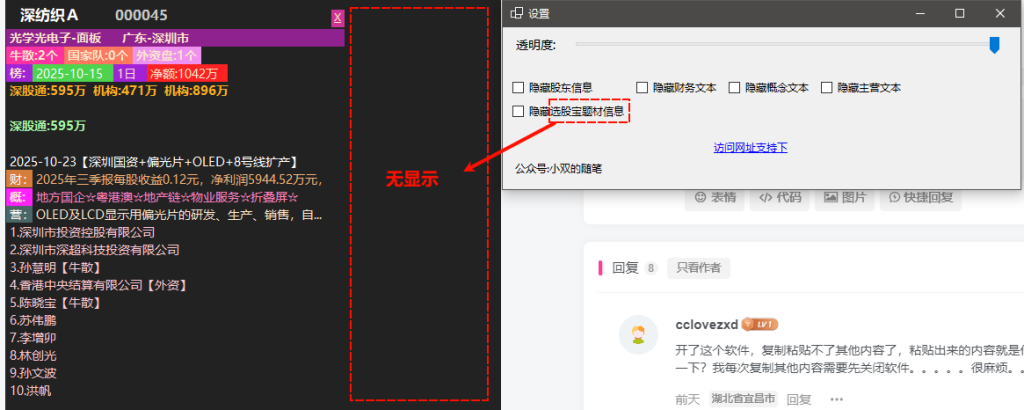Enable 隐藏选股宝题材信息 checkbox
The image size is (1024, 410).
pos(518,111)
